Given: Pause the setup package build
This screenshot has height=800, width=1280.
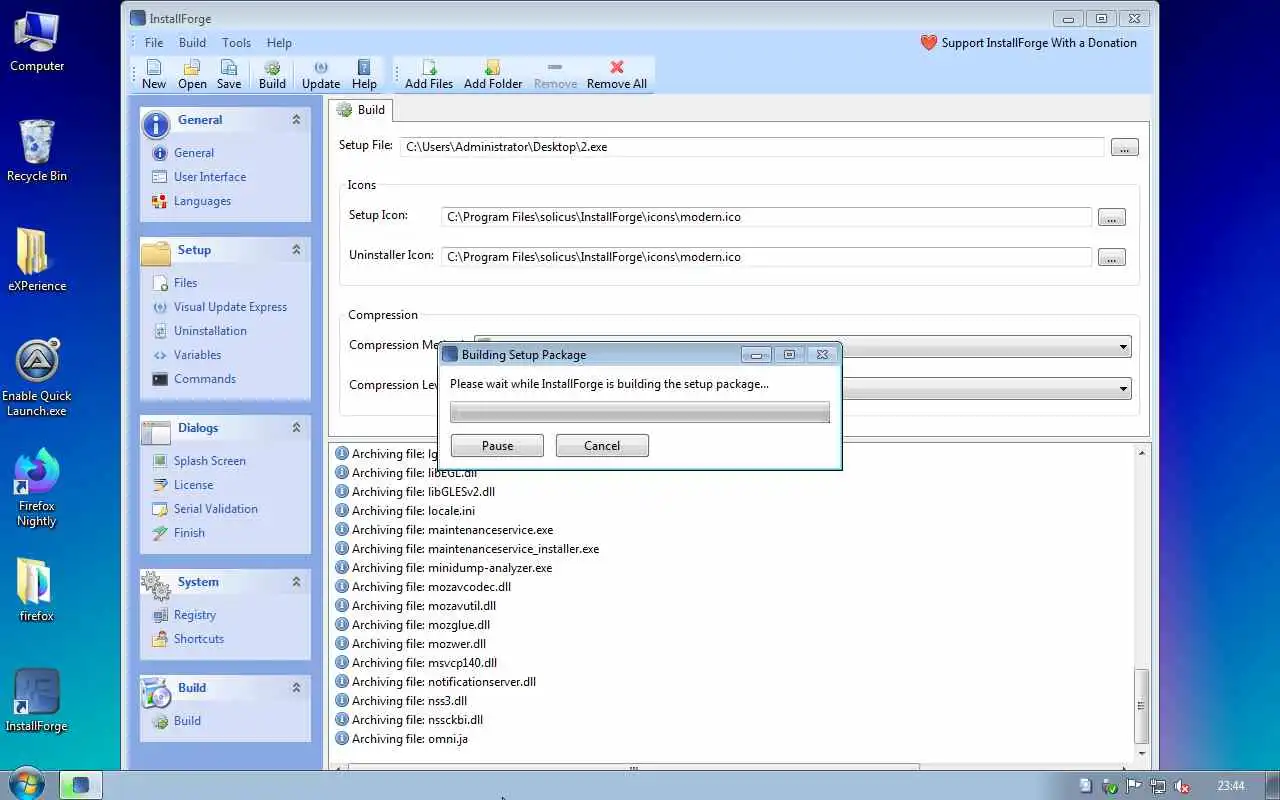Looking at the screenshot, I should tap(497, 446).
